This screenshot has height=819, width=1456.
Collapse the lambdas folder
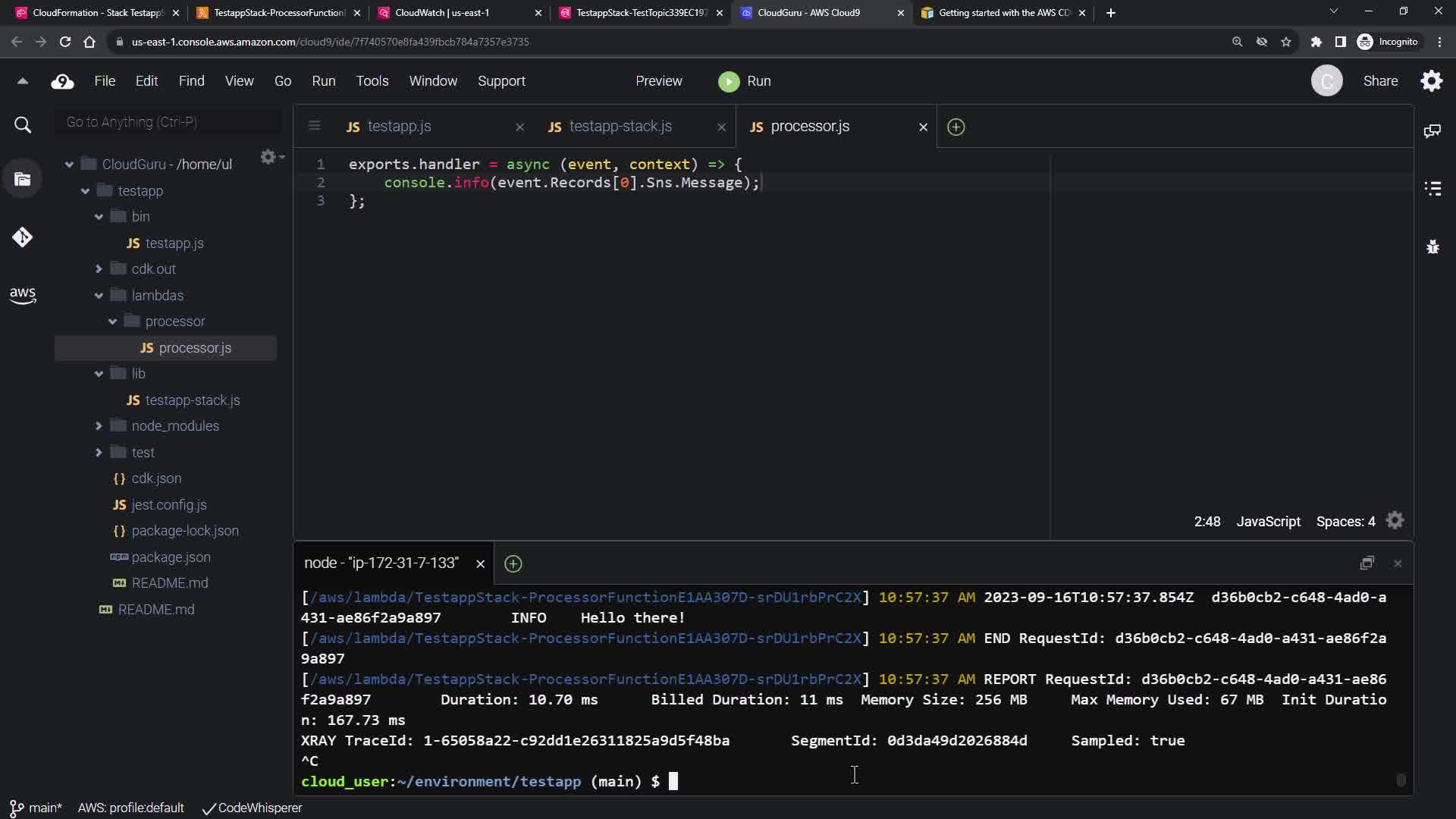[99, 296]
